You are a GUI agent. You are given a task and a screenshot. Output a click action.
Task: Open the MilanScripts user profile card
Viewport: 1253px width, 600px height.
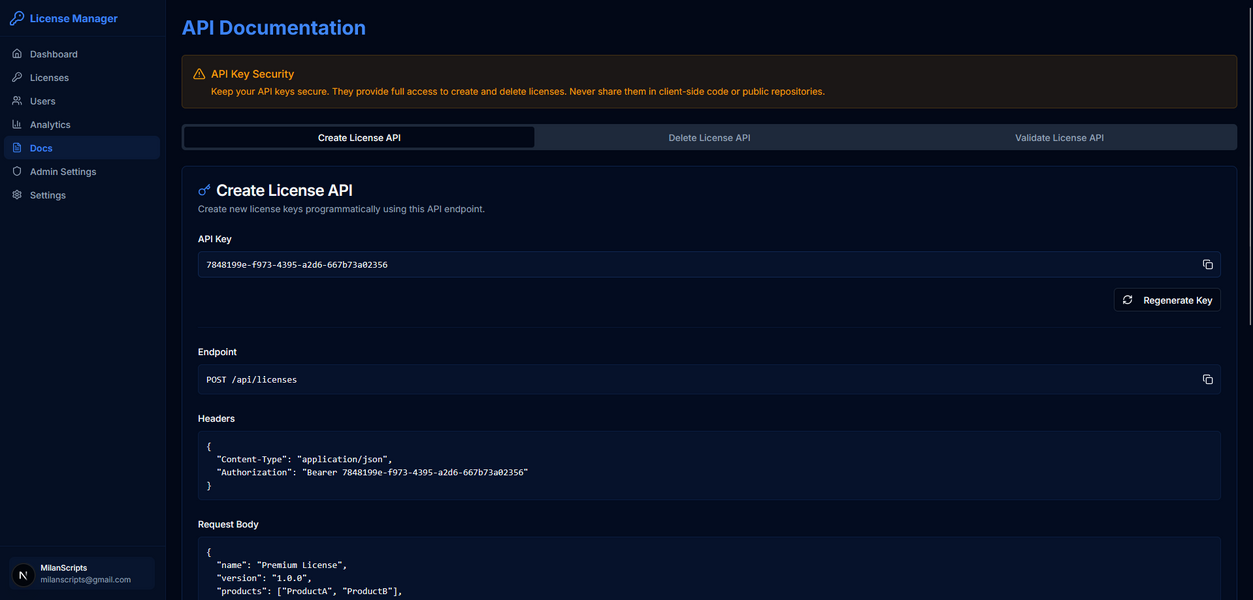point(81,574)
